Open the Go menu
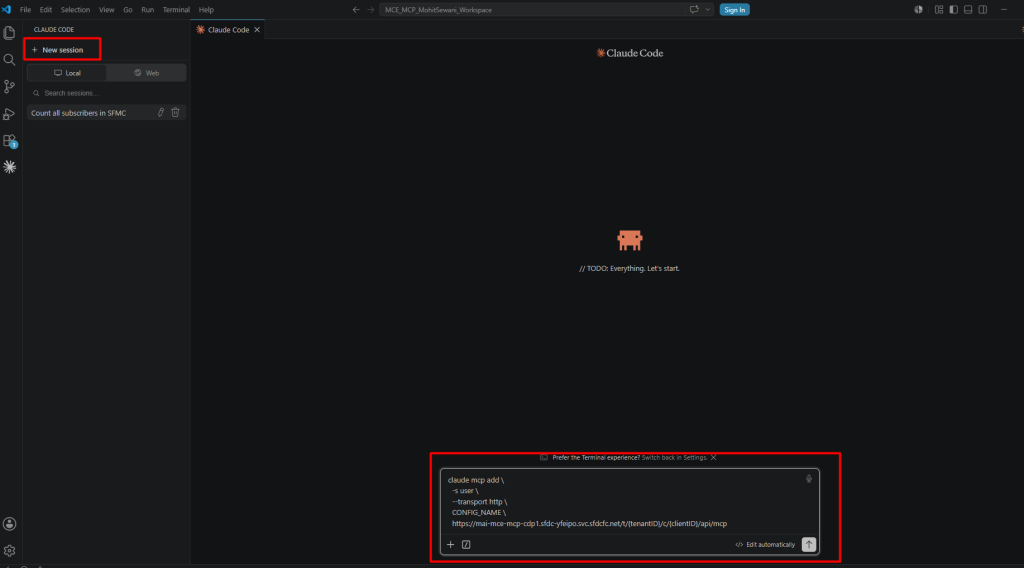The width and height of the screenshot is (1024, 568). click(x=128, y=10)
